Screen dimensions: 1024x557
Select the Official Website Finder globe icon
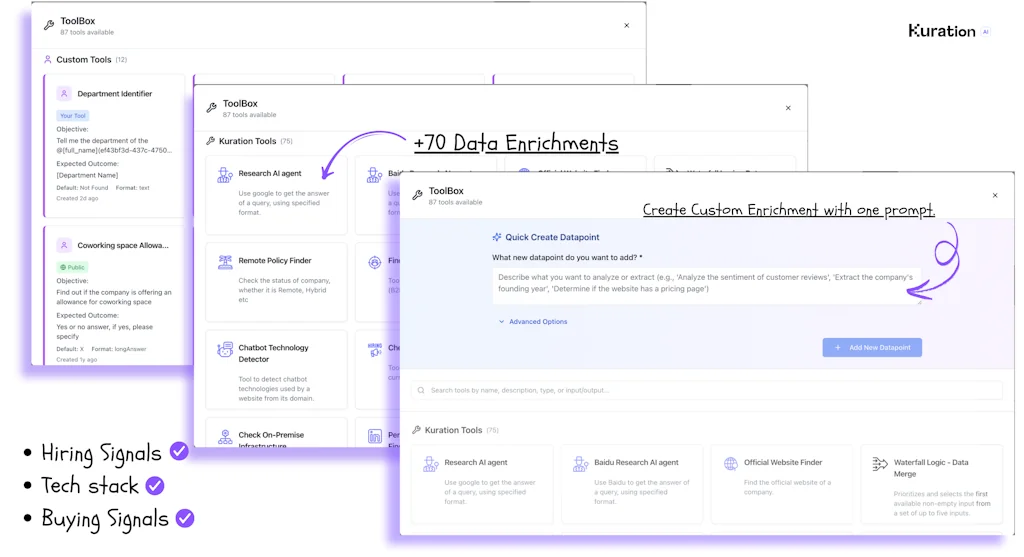click(731, 464)
